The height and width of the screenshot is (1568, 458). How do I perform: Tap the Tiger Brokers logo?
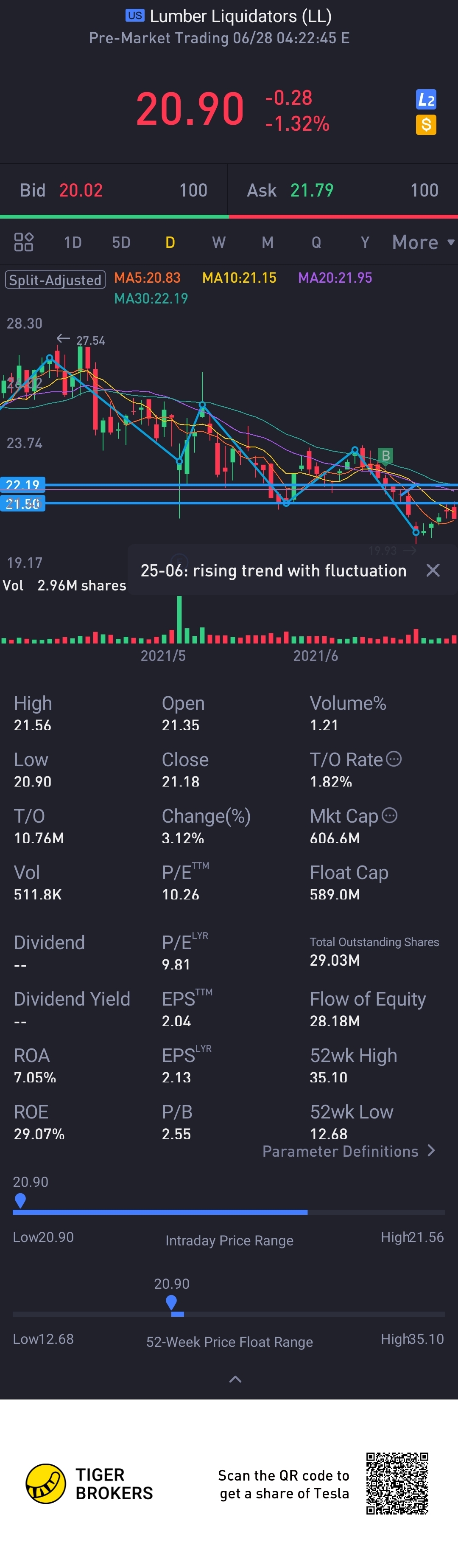click(x=46, y=1484)
